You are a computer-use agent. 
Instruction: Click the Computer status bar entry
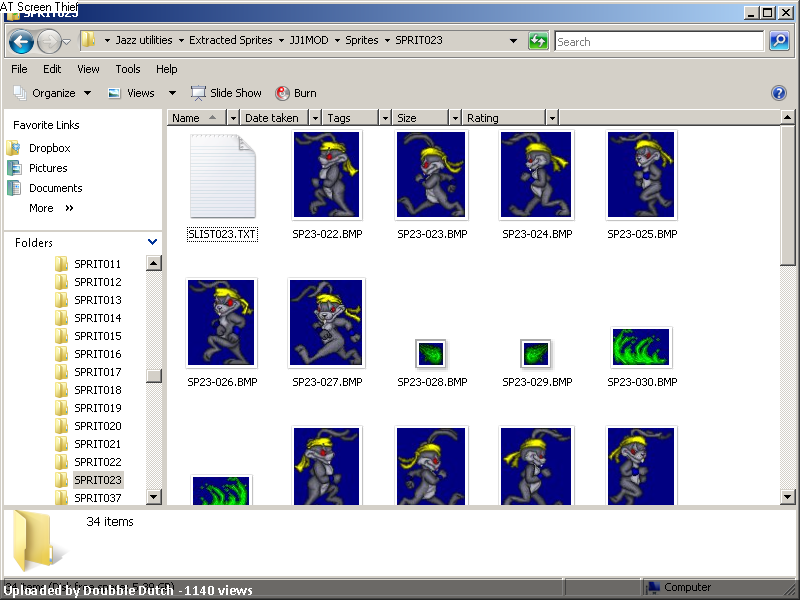coord(679,587)
